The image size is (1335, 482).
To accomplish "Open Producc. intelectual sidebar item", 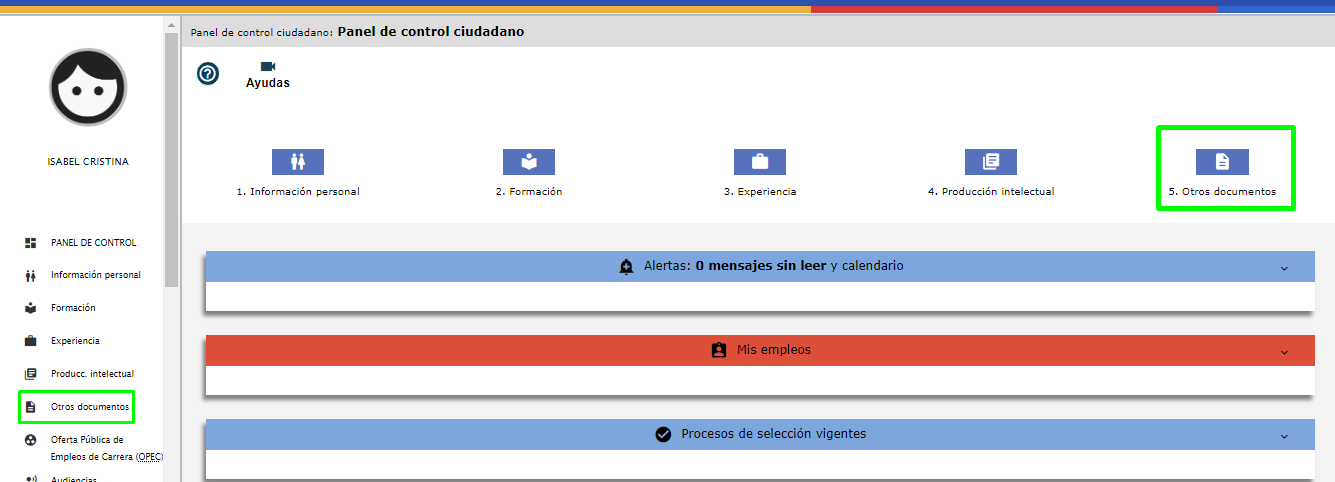I will point(92,374).
